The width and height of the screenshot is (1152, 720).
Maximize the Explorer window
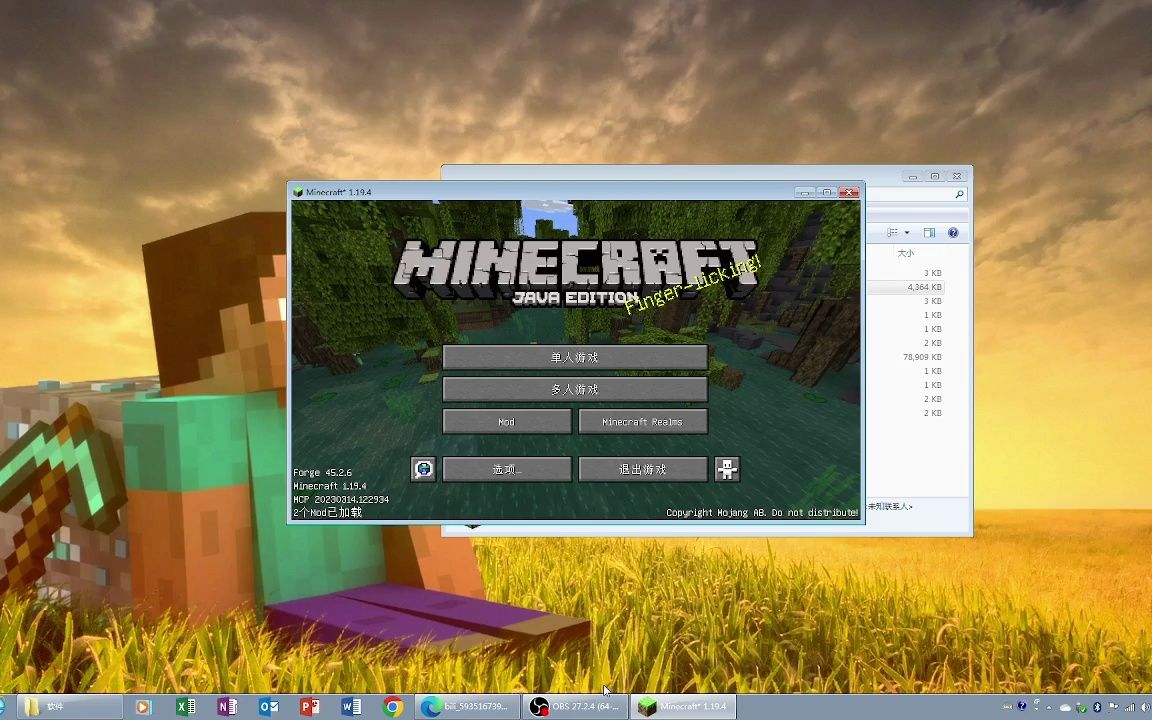935,176
